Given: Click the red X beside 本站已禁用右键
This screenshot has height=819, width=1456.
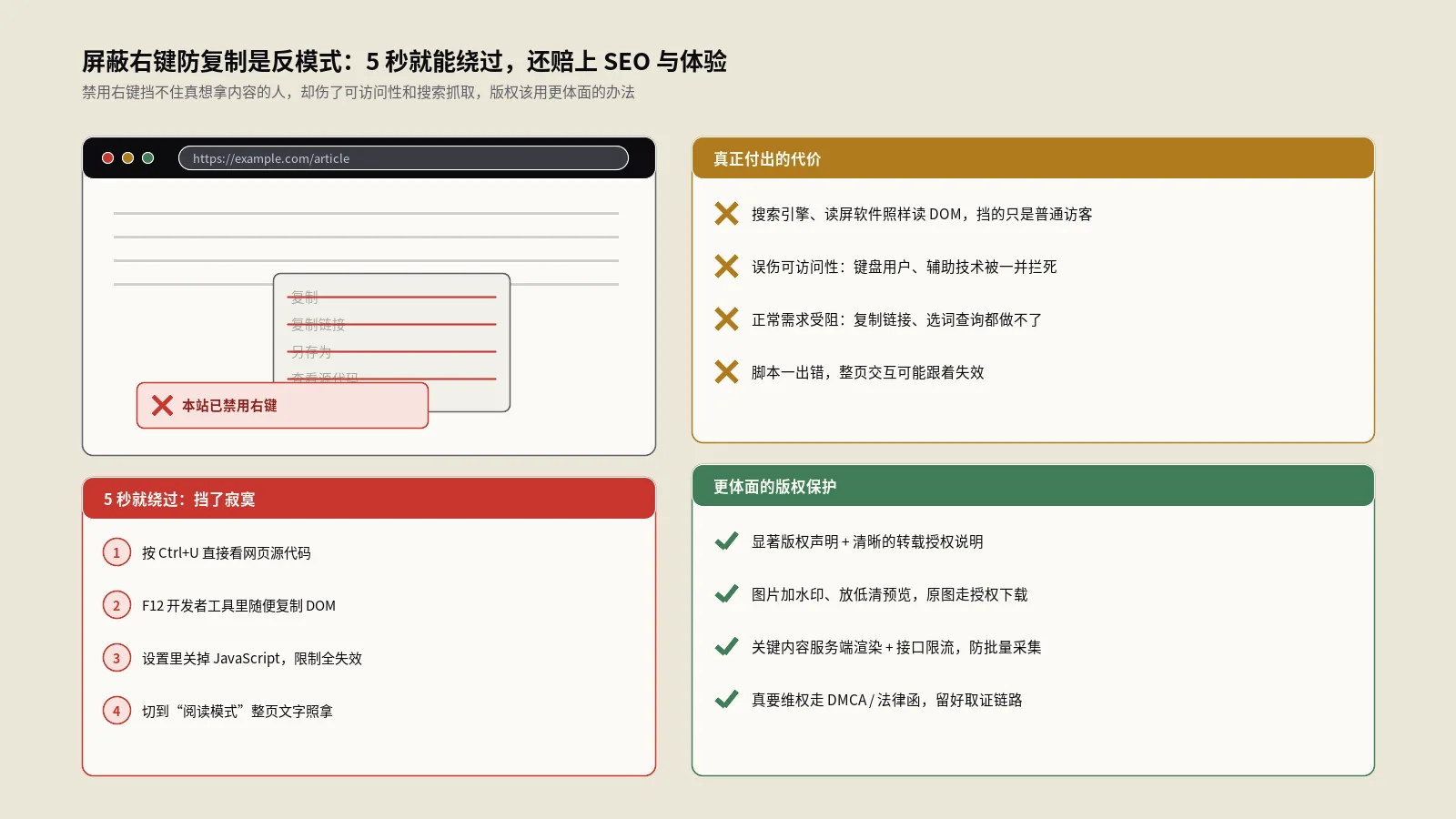Looking at the screenshot, I should pos(162,406).
